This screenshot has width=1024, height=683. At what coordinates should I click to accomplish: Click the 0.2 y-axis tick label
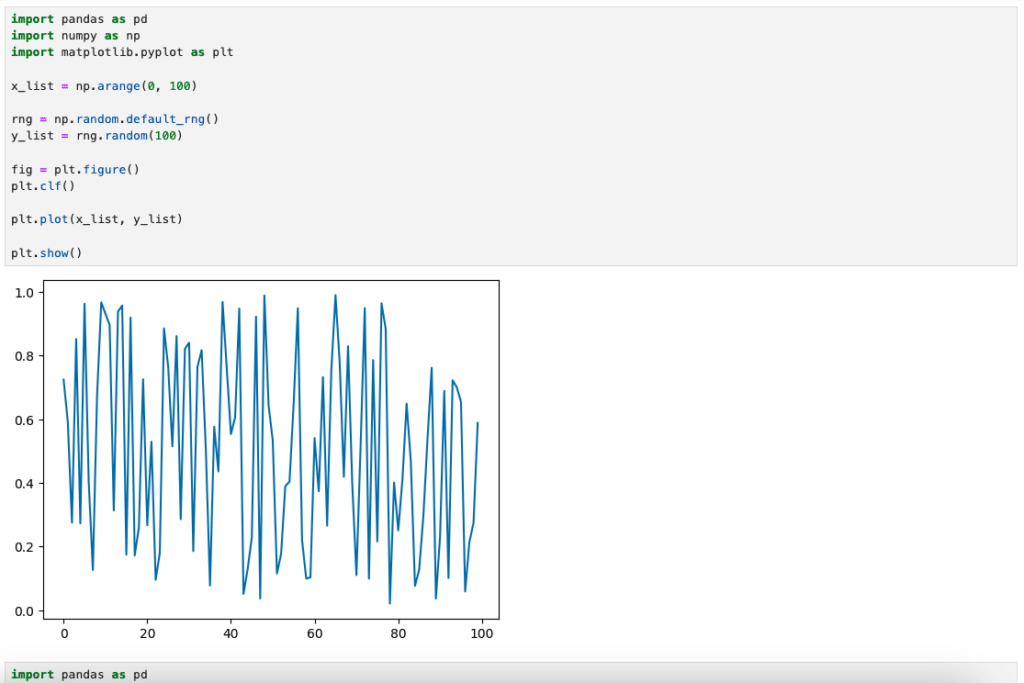[x=25, y=547]
